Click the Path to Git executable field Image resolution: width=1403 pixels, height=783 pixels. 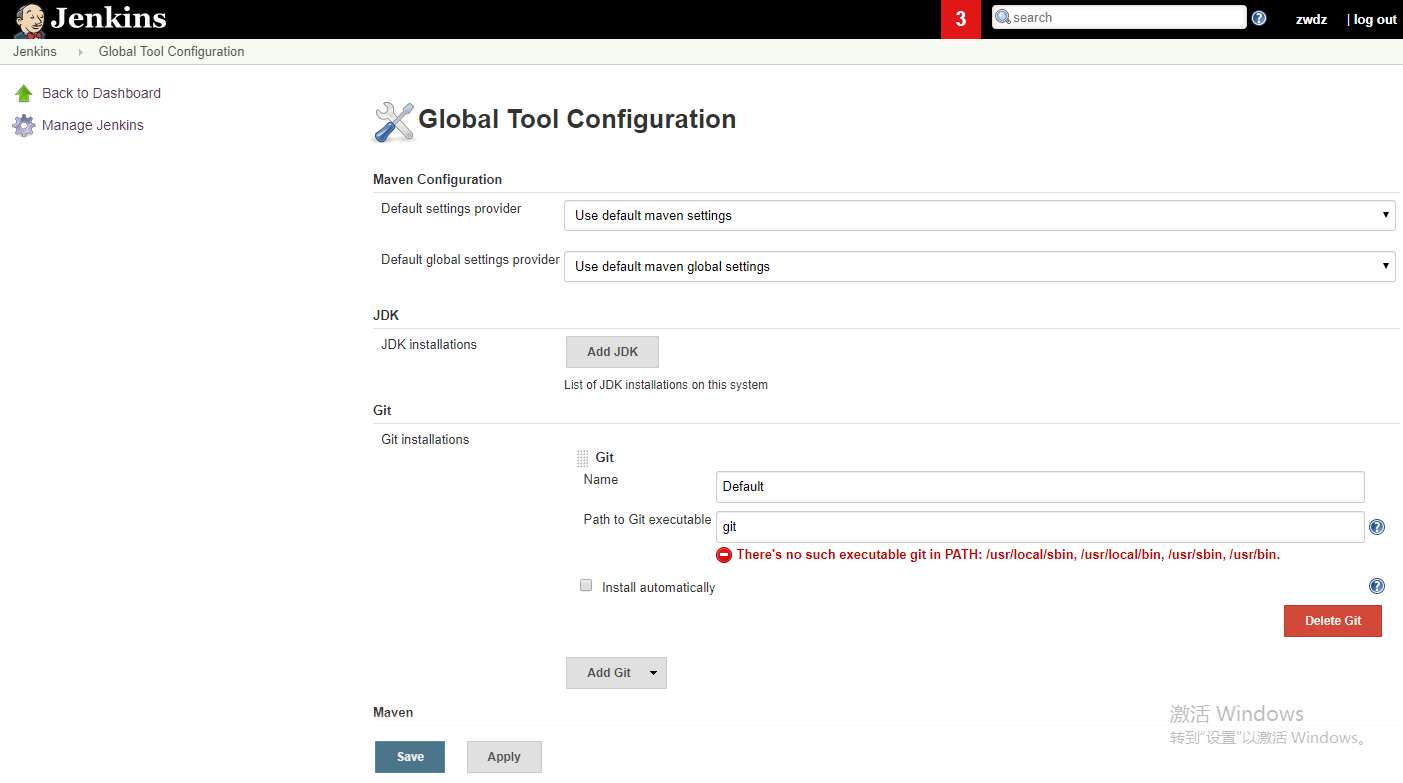(x=1040, y=527)
